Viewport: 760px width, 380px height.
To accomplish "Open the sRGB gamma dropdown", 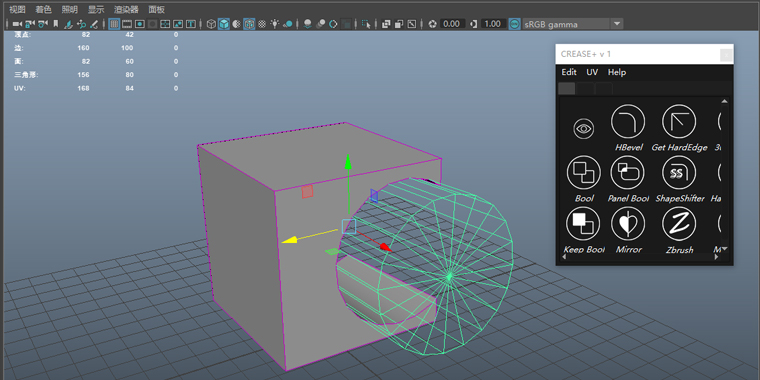I will (572, 24).
